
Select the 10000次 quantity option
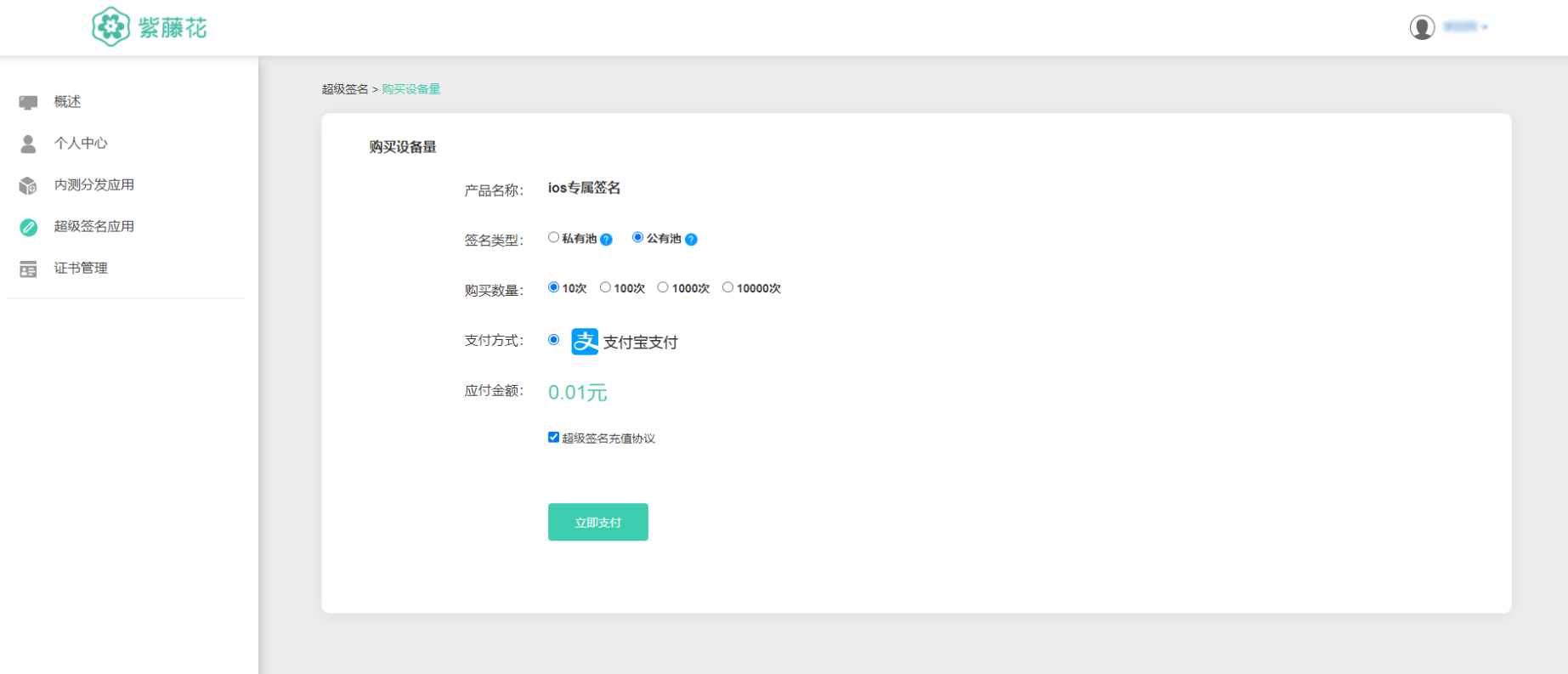[x=727, y=287]
